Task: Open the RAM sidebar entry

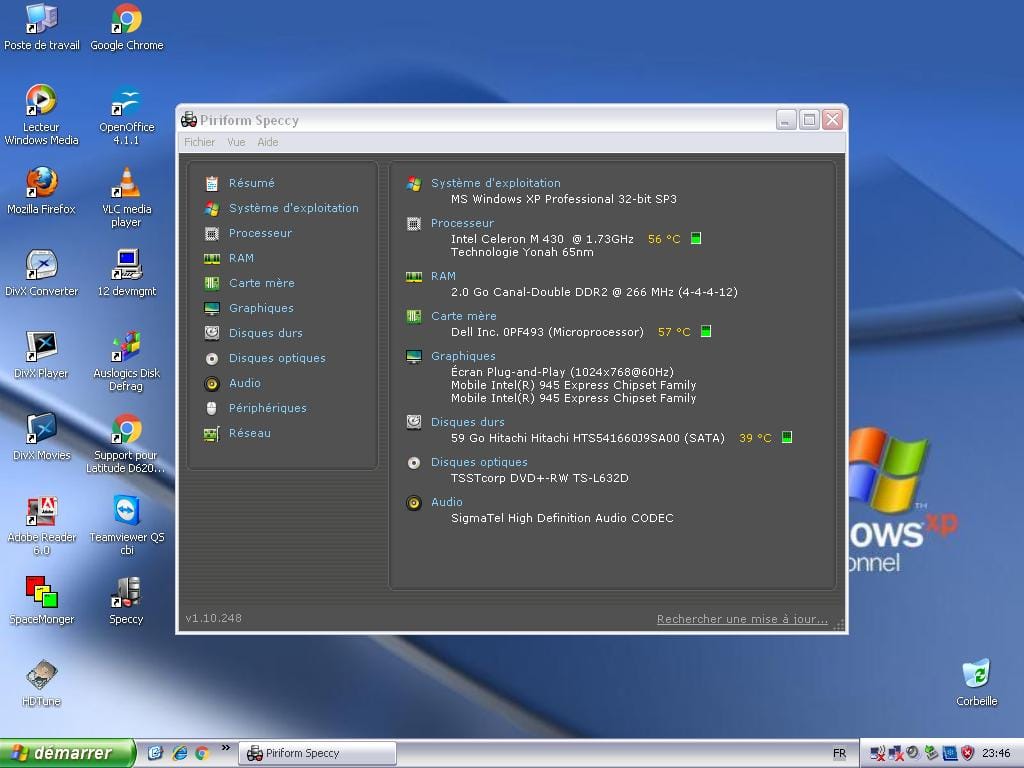Action: click(x=241, y=259)
